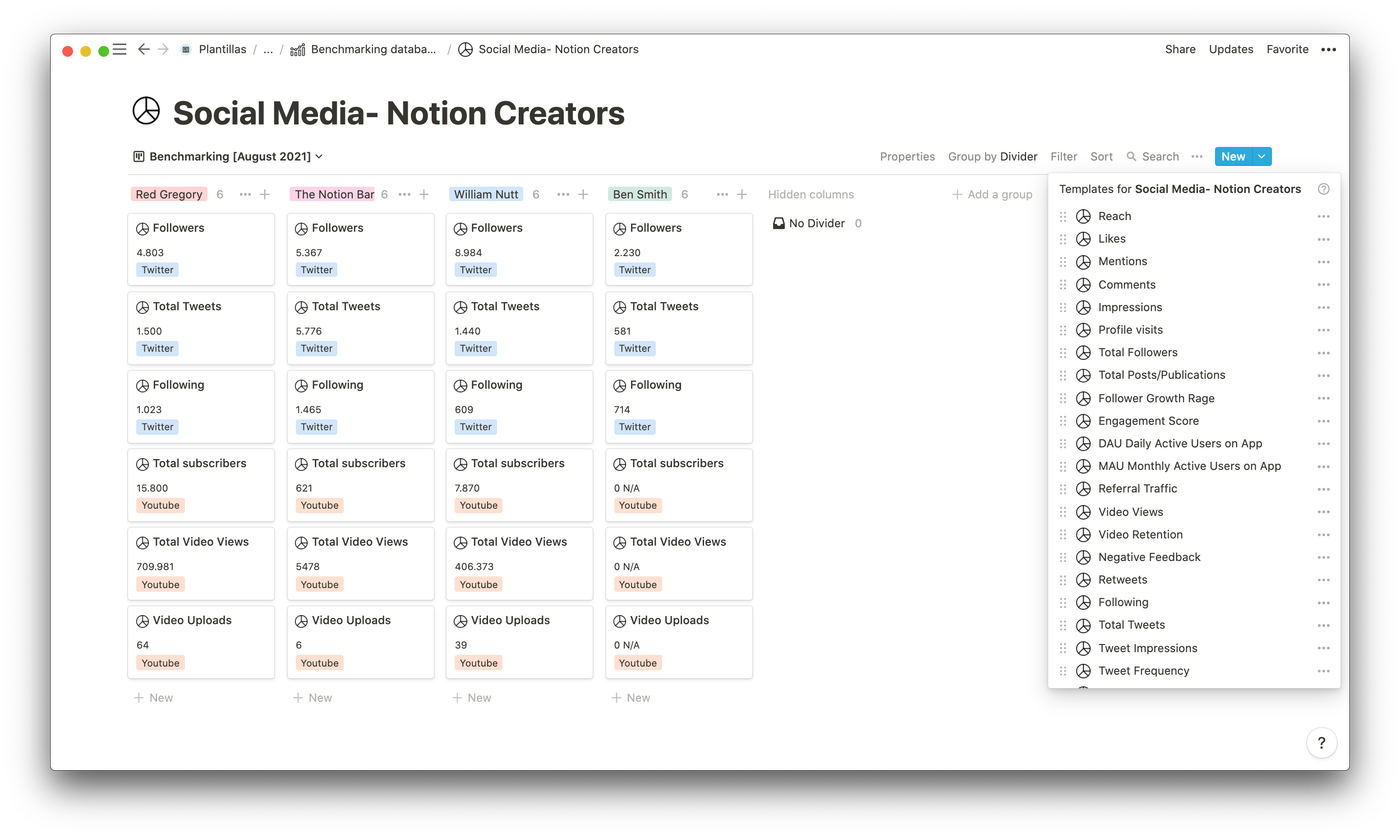Go forward with the right arrow

coord(163,49)
